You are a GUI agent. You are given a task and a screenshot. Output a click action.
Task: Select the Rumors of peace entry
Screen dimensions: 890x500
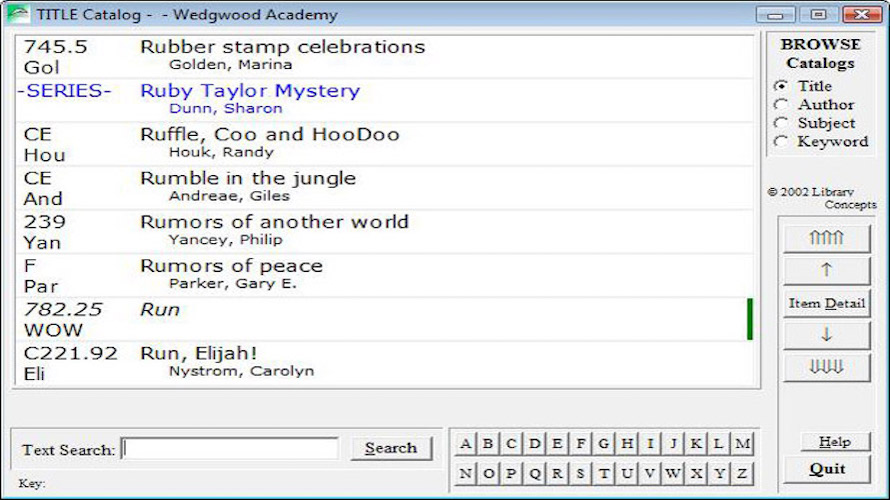point(231,266)
